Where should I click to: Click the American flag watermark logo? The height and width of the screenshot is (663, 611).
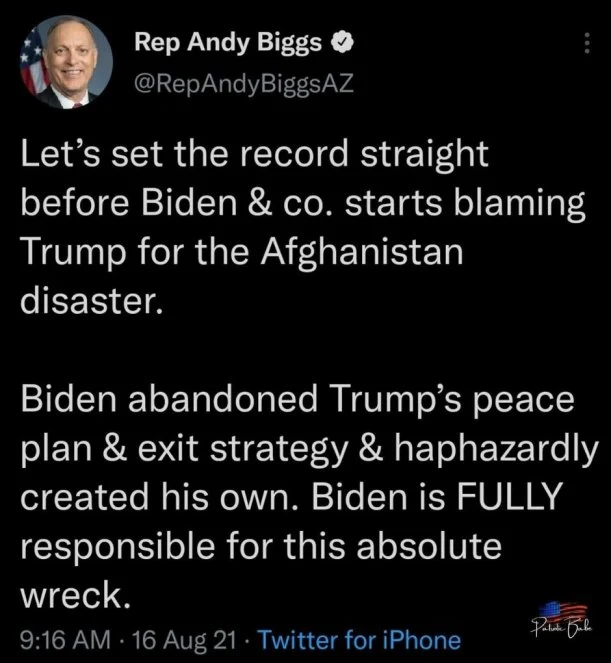pos(563,611)
